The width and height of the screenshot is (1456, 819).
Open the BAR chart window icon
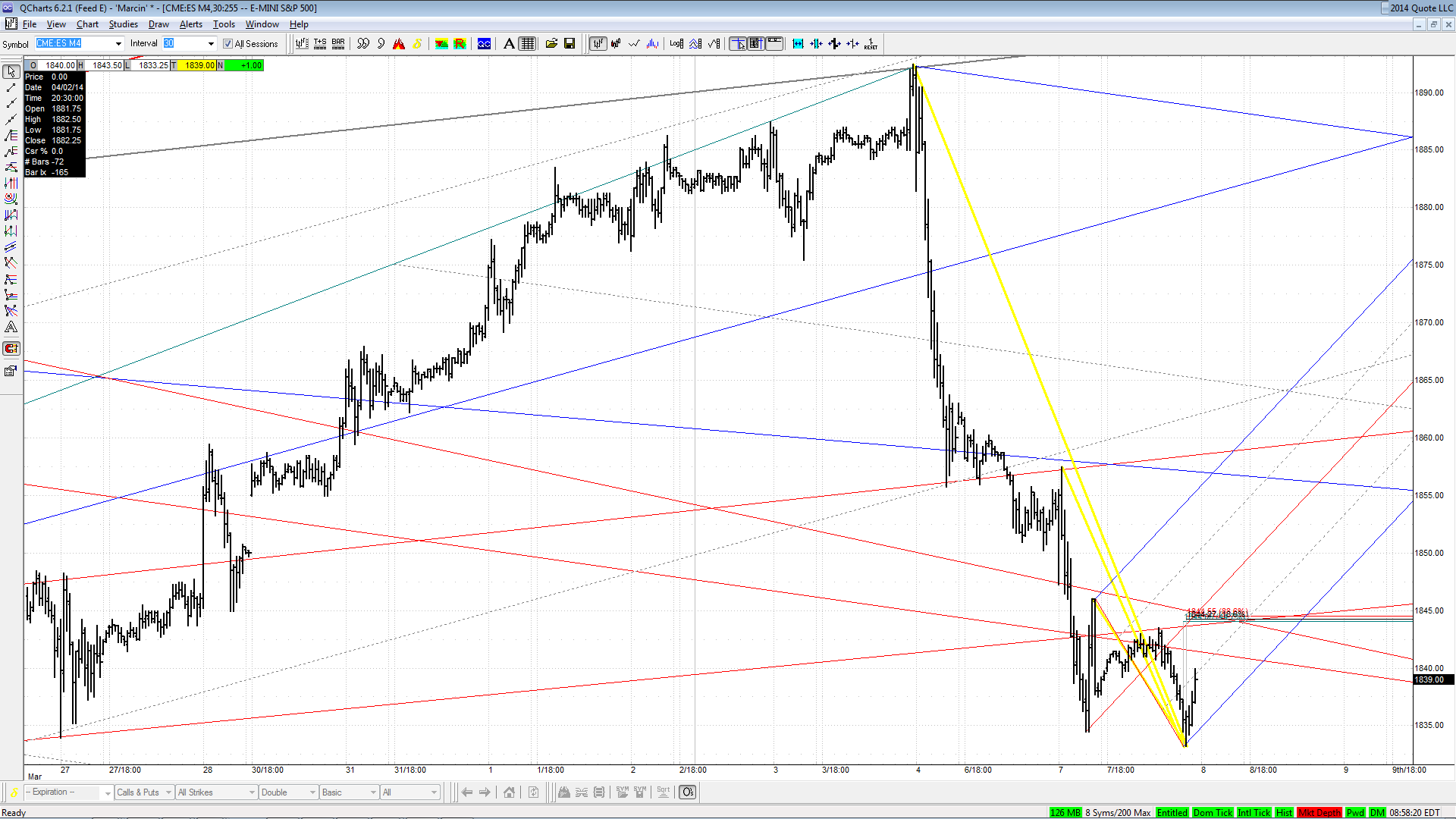point(338,44)
